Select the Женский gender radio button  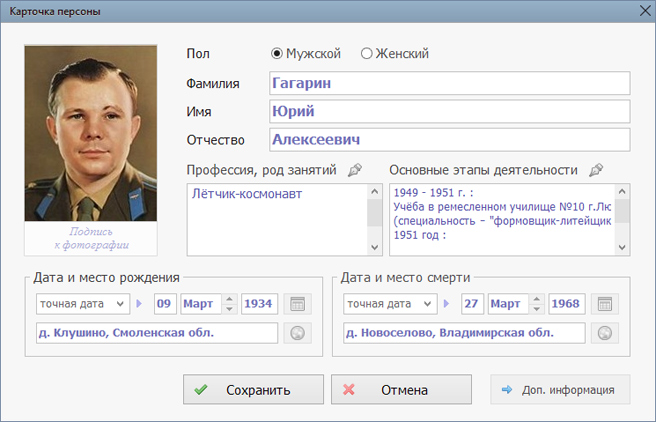366,54
